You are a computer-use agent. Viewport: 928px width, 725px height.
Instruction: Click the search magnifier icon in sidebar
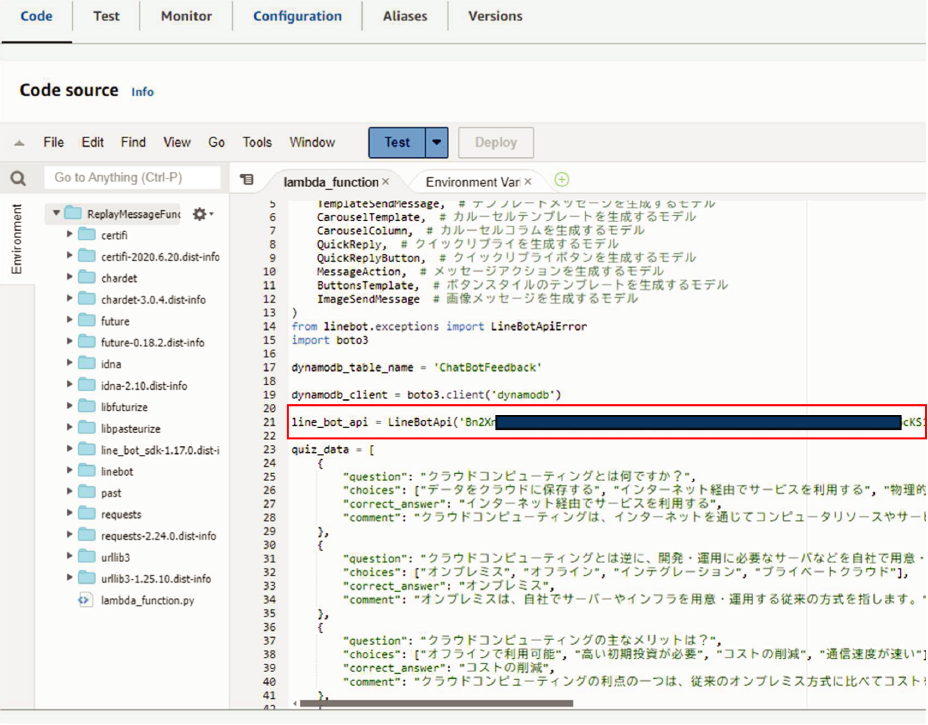(x=18, y=178)
